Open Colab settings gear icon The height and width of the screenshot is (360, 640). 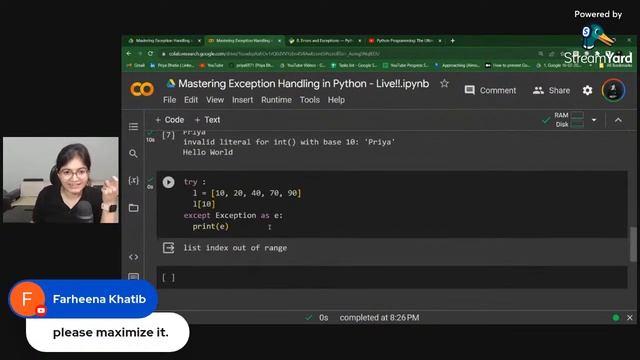[587, 90]
